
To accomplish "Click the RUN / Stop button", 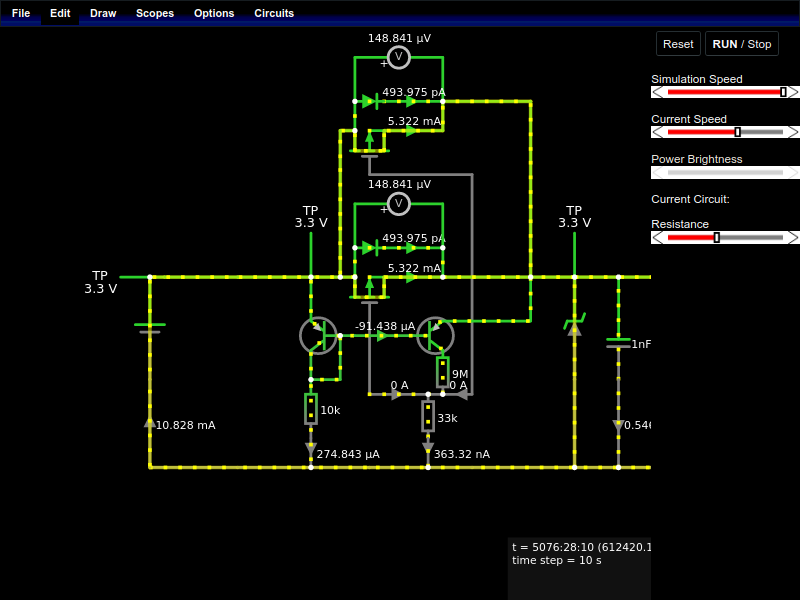I will pos(741,44).
